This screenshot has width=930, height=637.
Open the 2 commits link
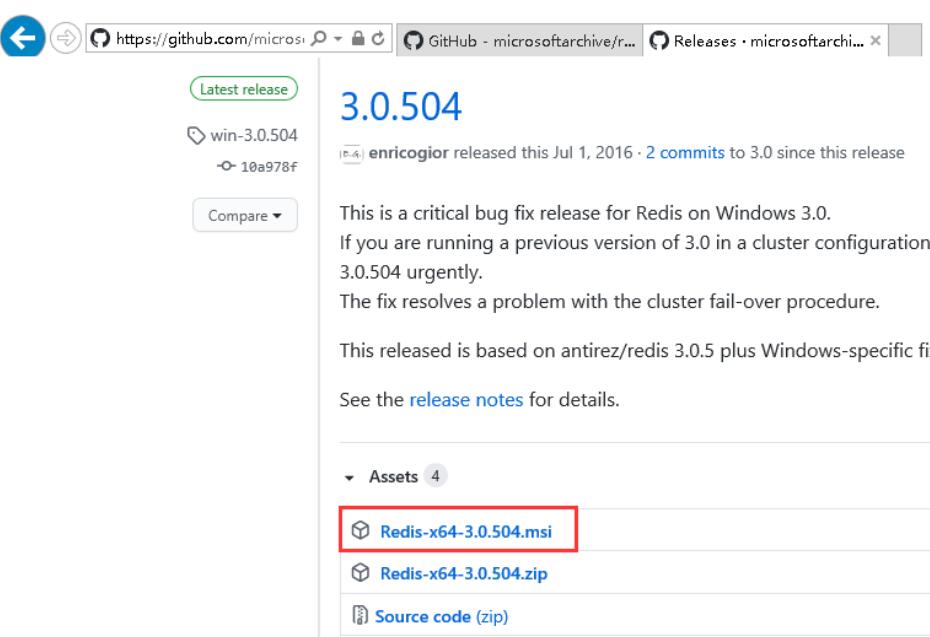click(685, 153)
